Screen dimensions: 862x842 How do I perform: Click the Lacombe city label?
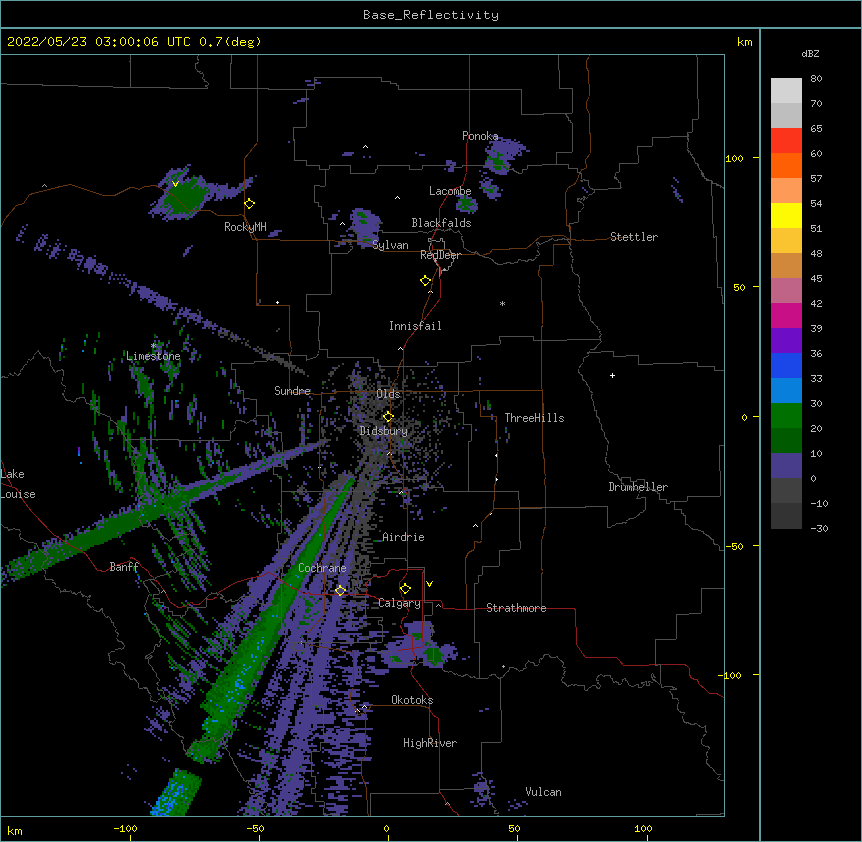tap(450, 191)
